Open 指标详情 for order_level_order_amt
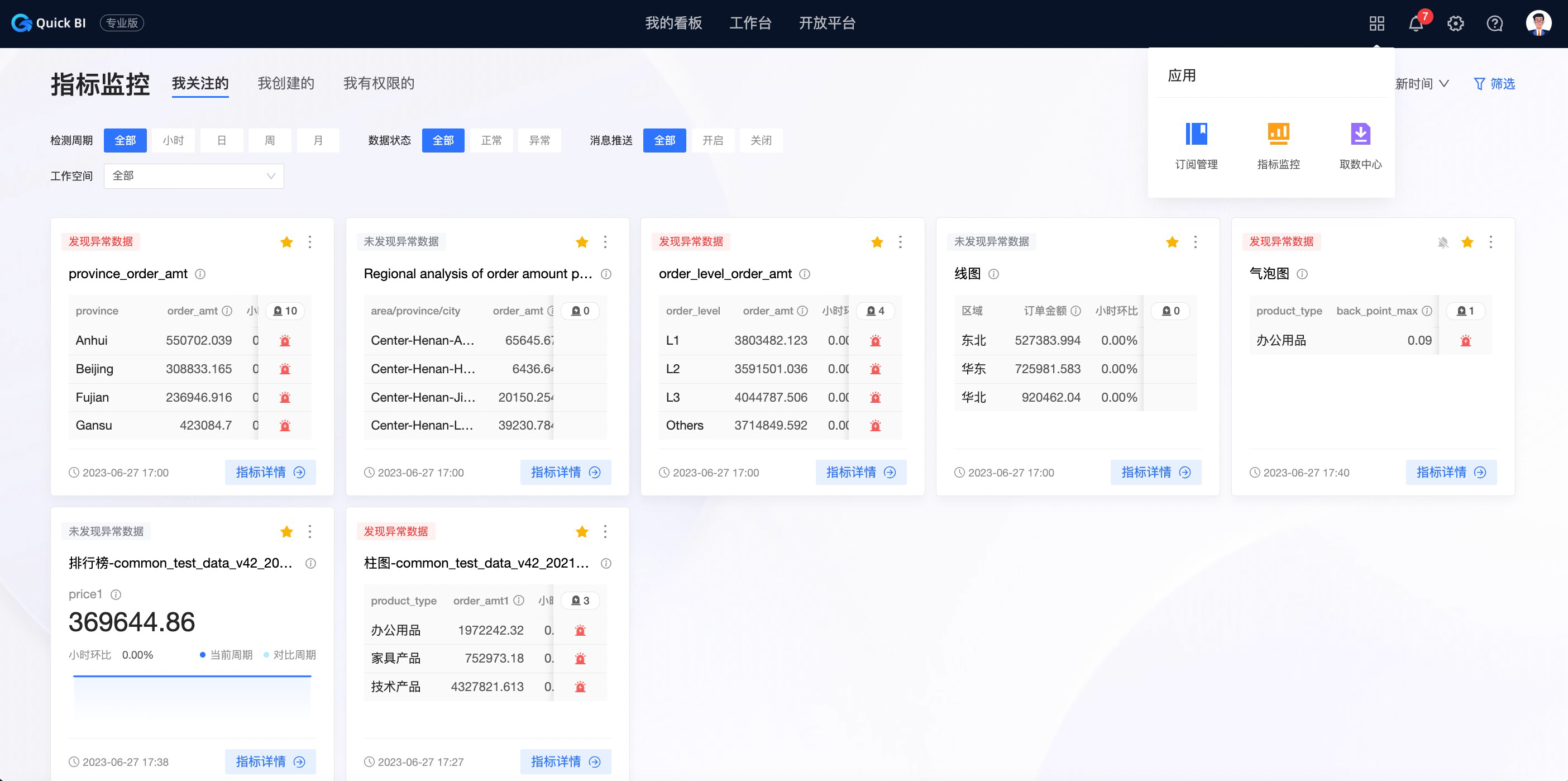This screenshot has height=781, width=1568. pos(861,472)
